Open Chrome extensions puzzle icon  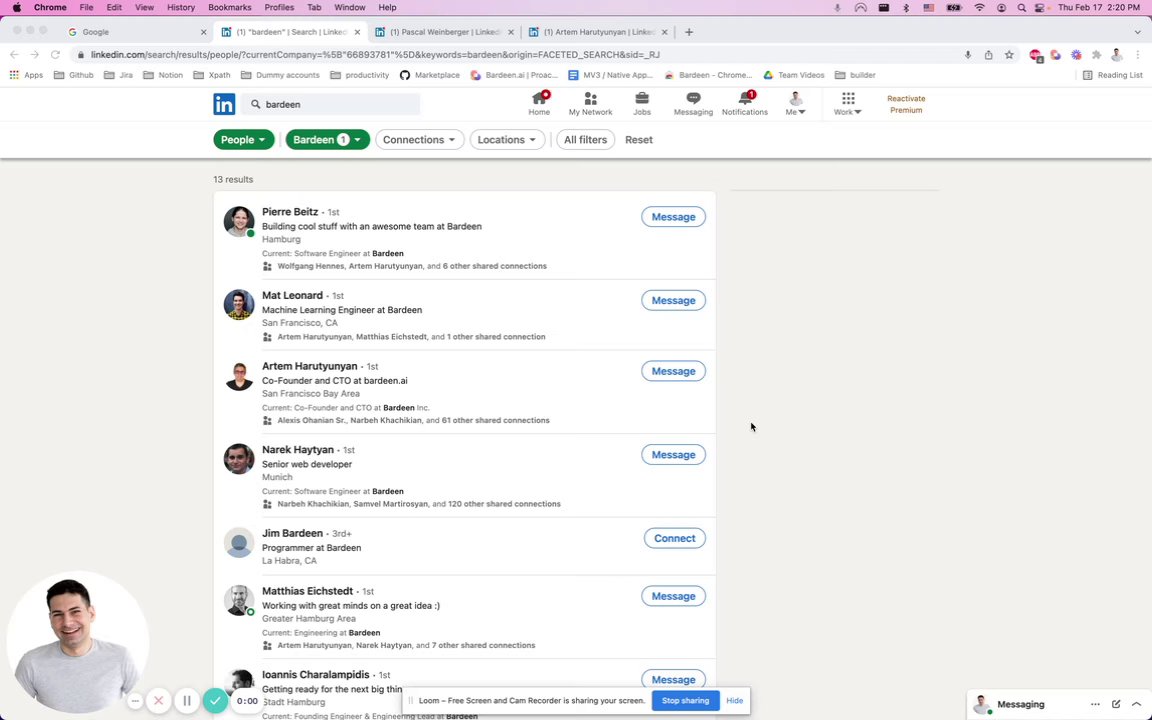1096,54
